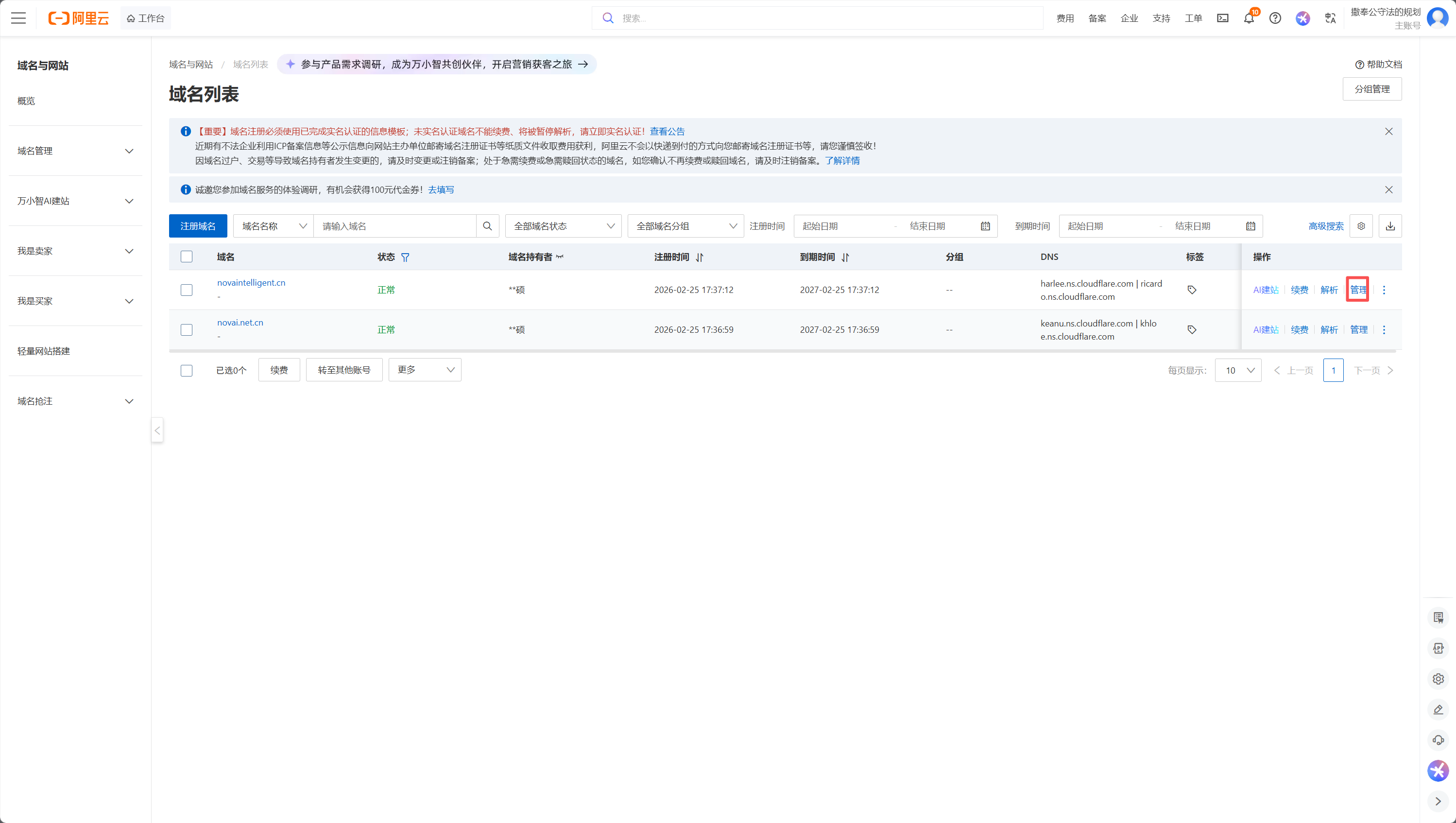1456x823 pixels.
Task: Open the column settings gear icon
Action: [1361, 226]
